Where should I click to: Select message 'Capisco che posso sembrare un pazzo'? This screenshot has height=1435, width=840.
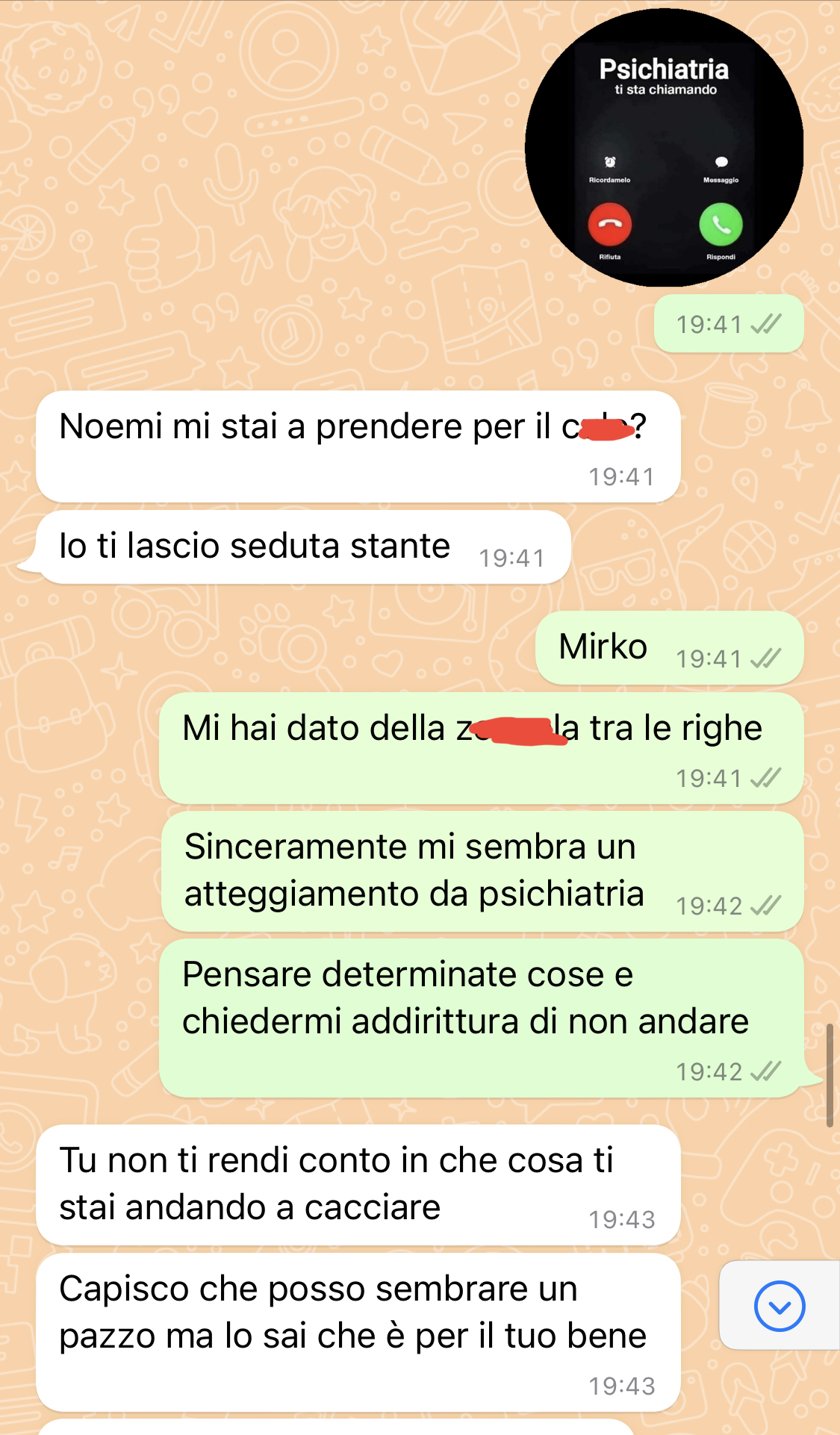pyautogui.click(x=358, y=1333)
